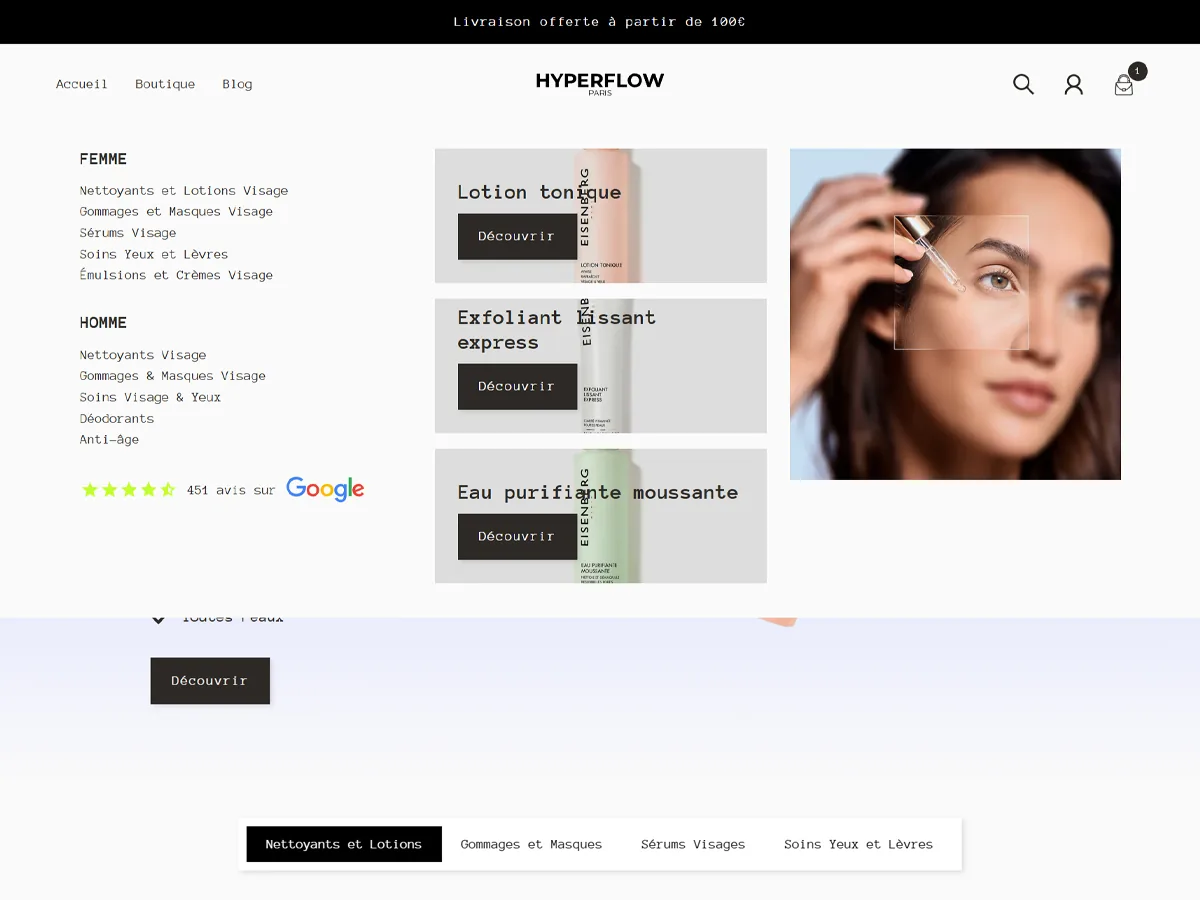Open Gommages et Masques Visage link
1200x900 pixels.
(x=176, y=211)
